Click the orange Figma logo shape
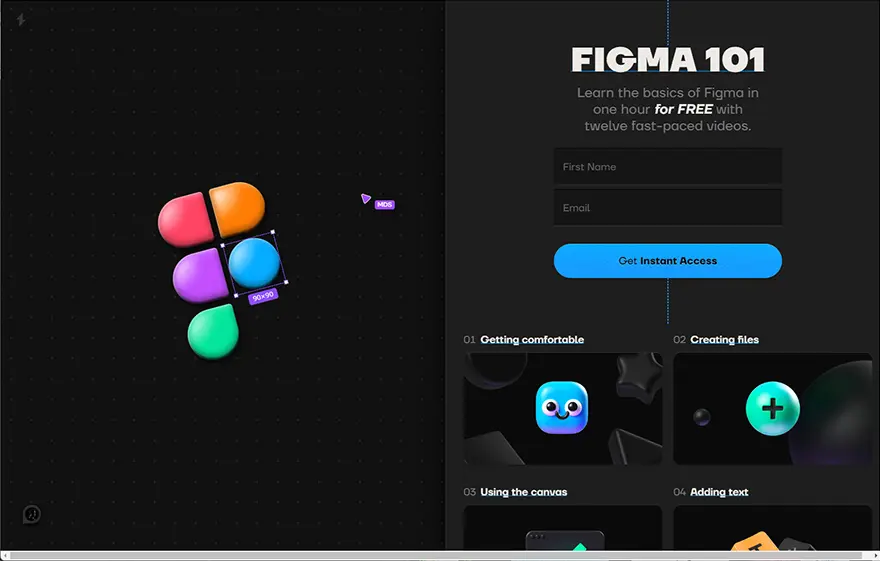Viewport: 880px width, 561px height. tap(237, 208)
